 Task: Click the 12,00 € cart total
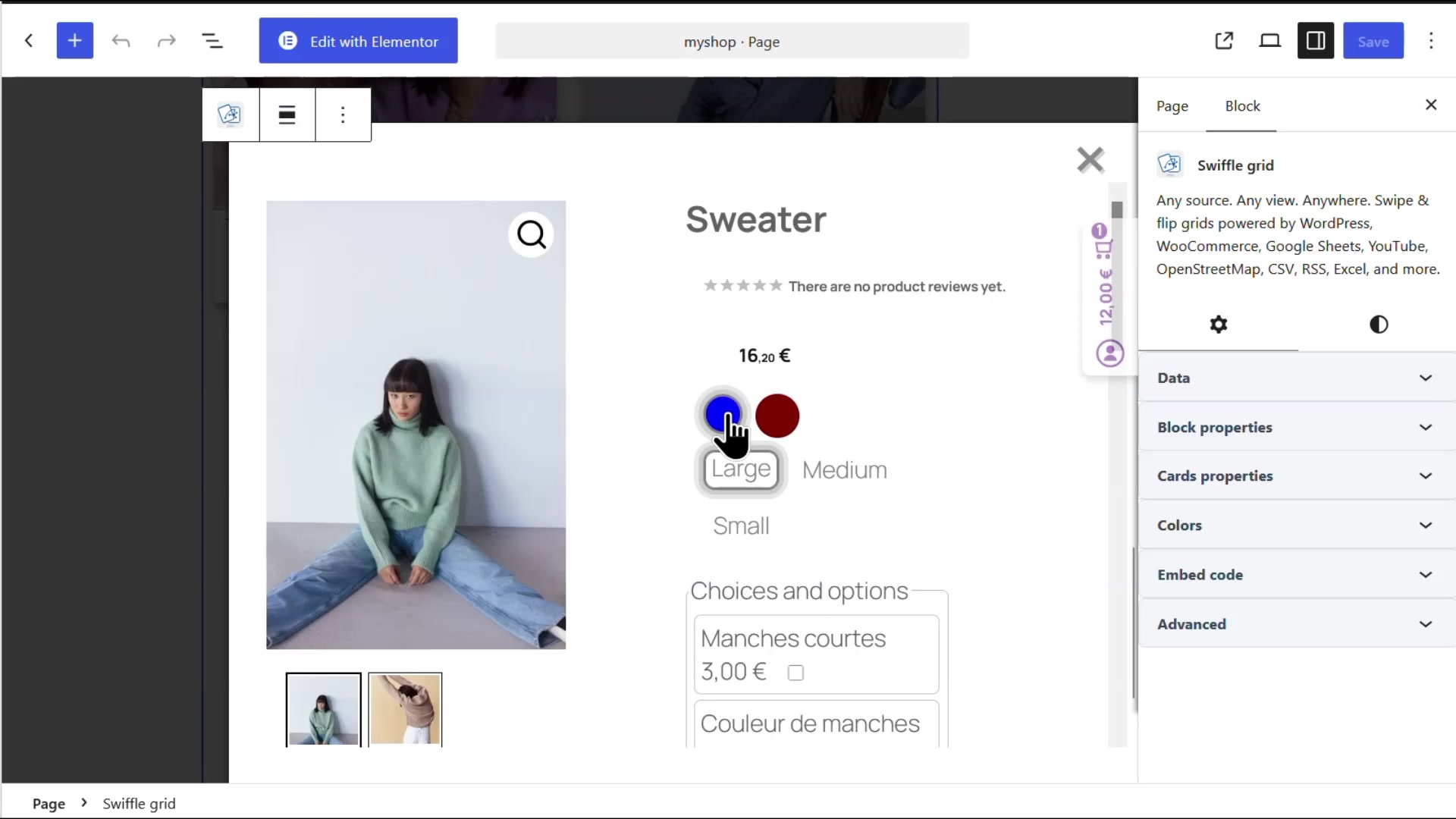[1106, 297]
